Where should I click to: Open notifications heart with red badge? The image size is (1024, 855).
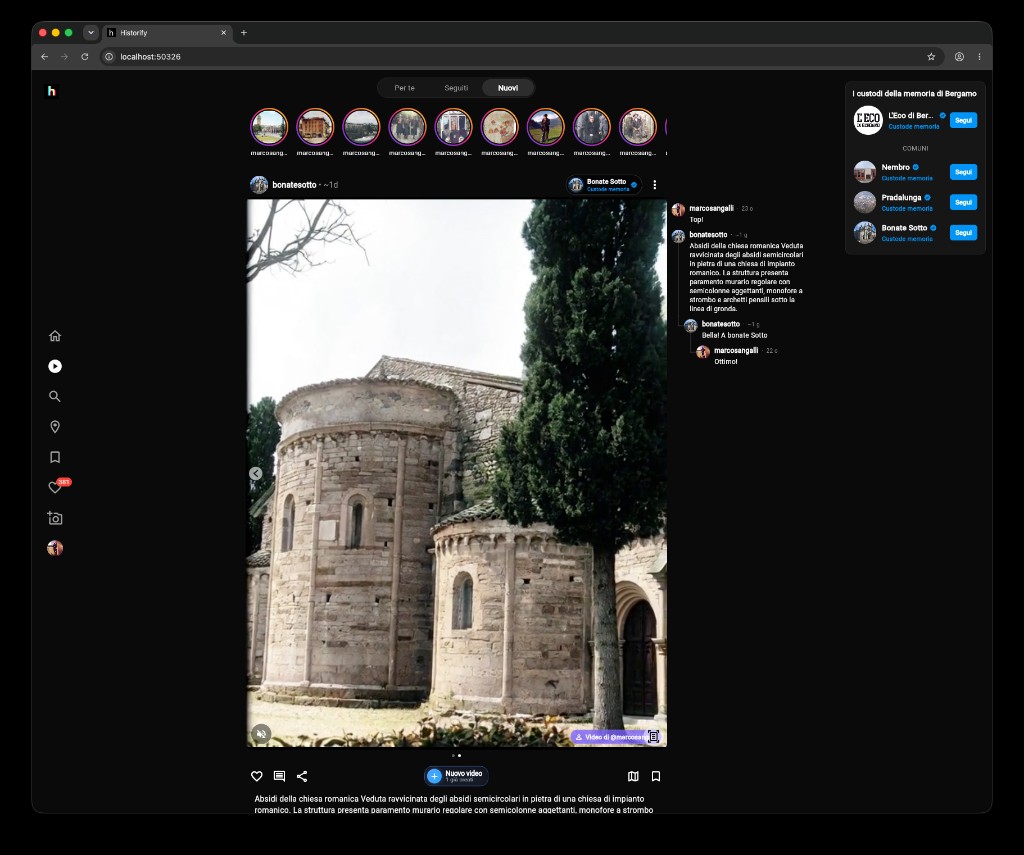tap(56, 487)
